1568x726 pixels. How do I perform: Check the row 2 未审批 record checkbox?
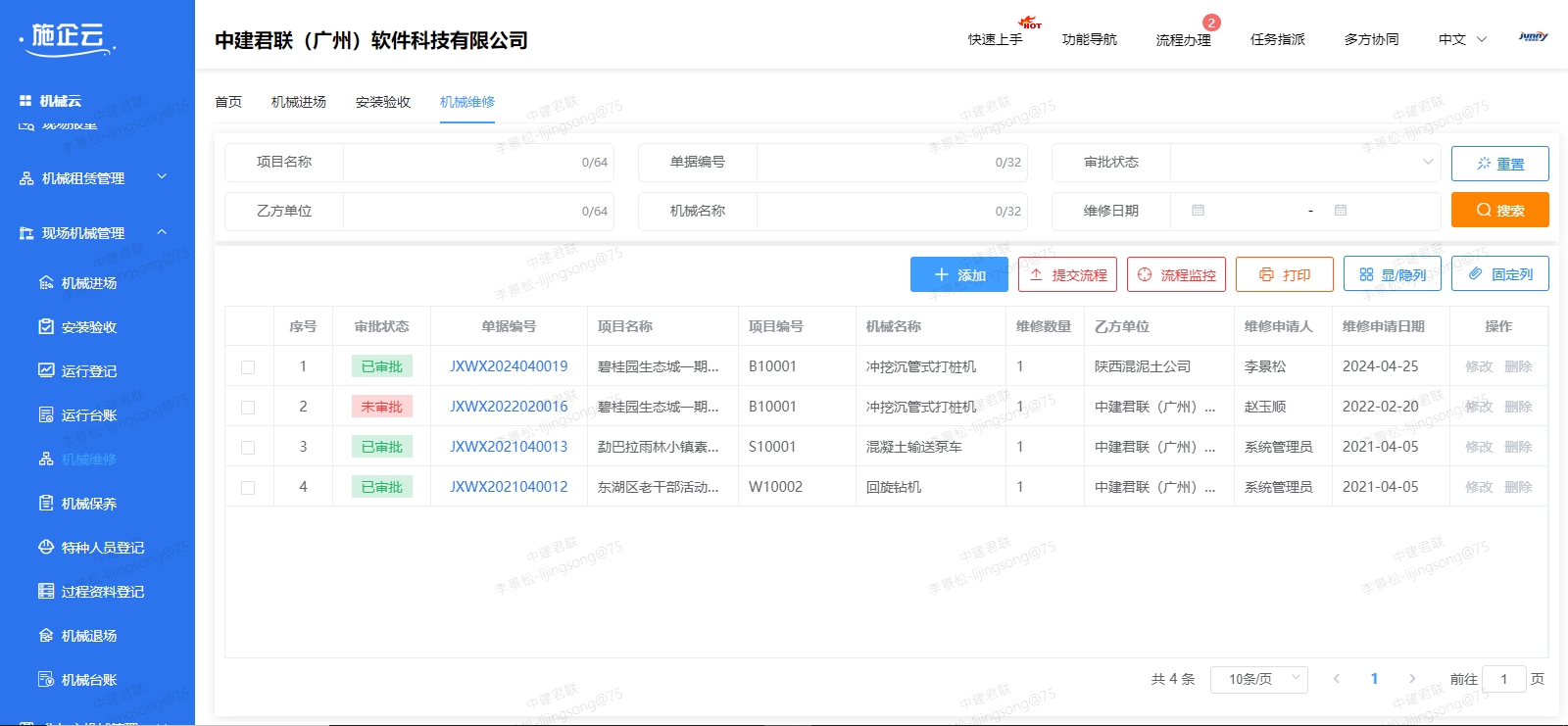[248, 408]
